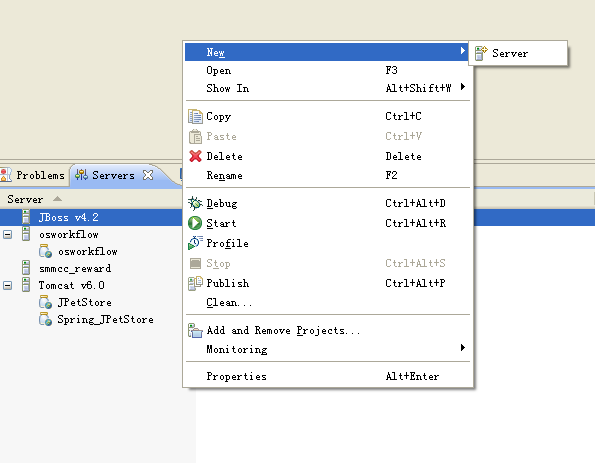The width and height of the screenshot is (595, 463).
Task: Click the Debug bug icon
Action: click(x=195, y=203)
